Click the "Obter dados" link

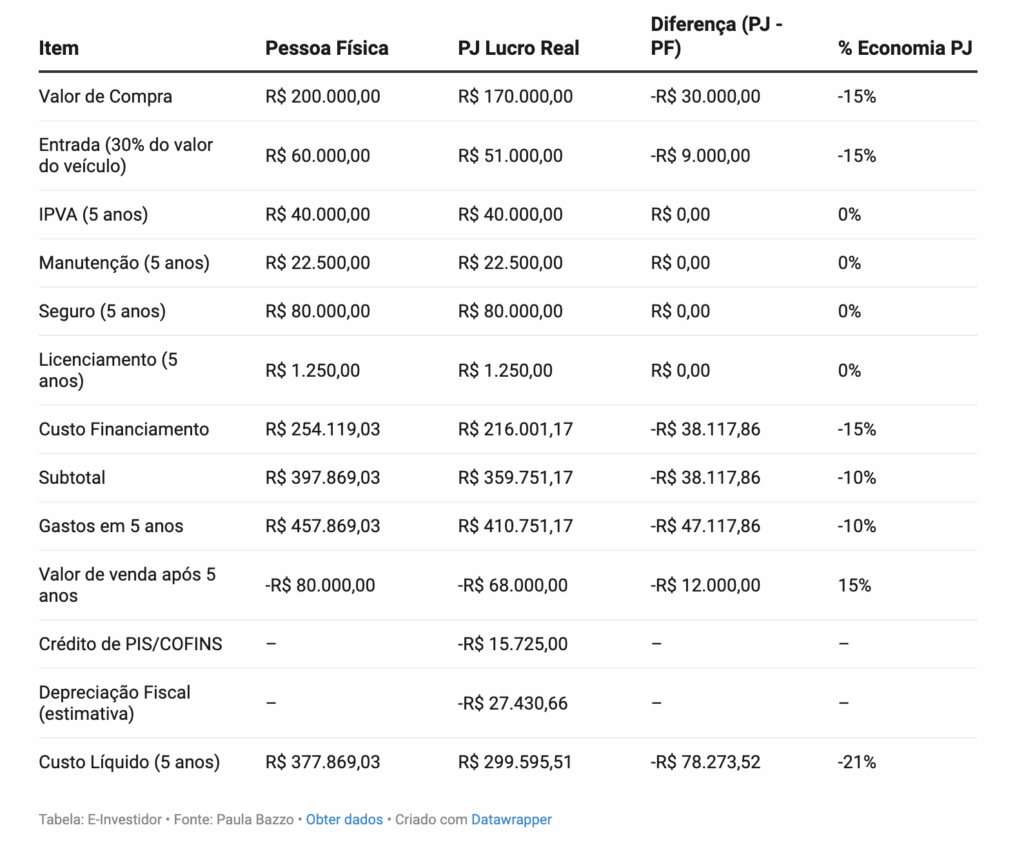click(344, 819)
